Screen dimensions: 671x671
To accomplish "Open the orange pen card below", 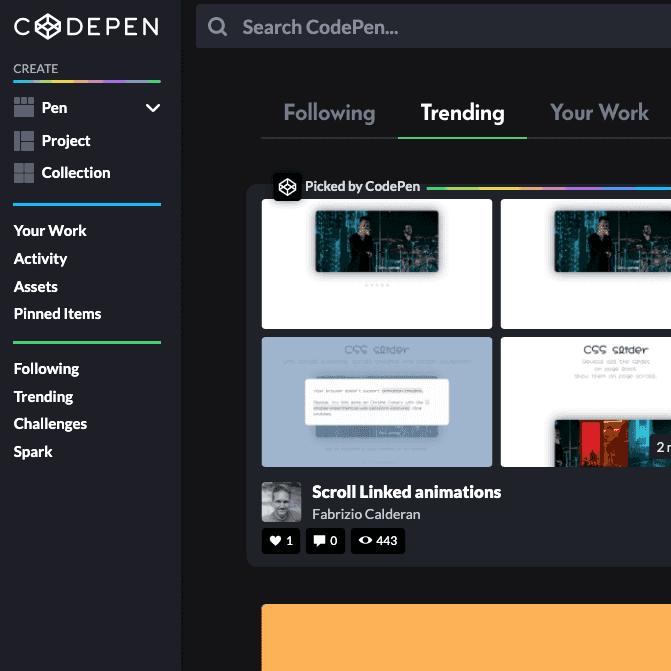I will pos(466,638).
